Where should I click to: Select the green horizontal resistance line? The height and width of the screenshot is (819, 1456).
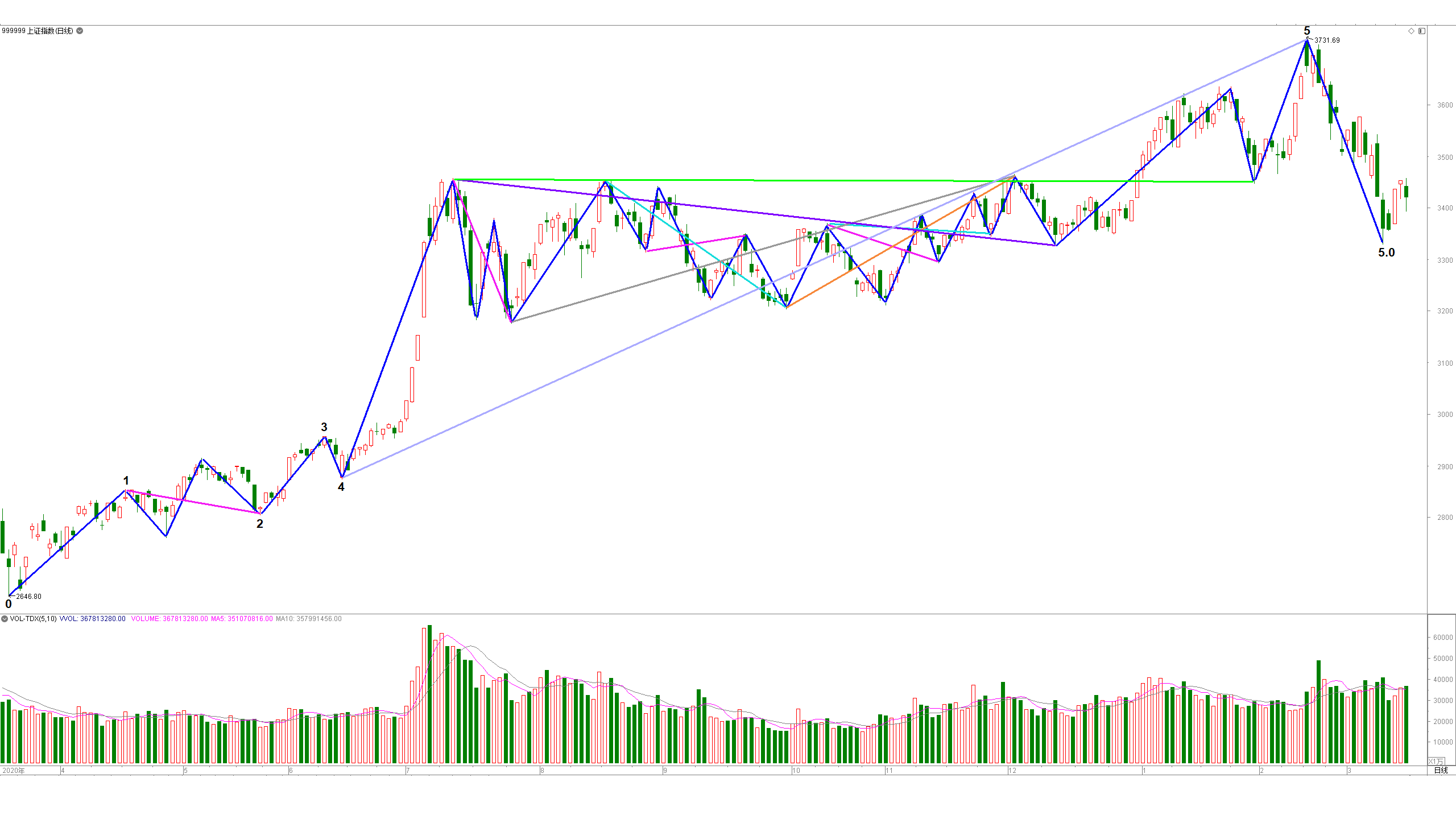coord(853,181)
